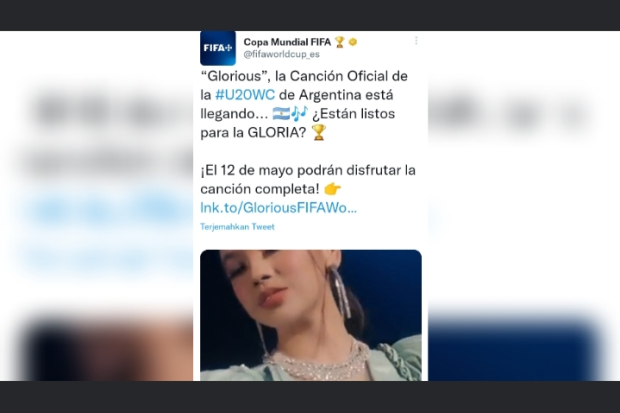Click the music notes emoji
Viewport: 620px width, 413px height.
(299, 114)
